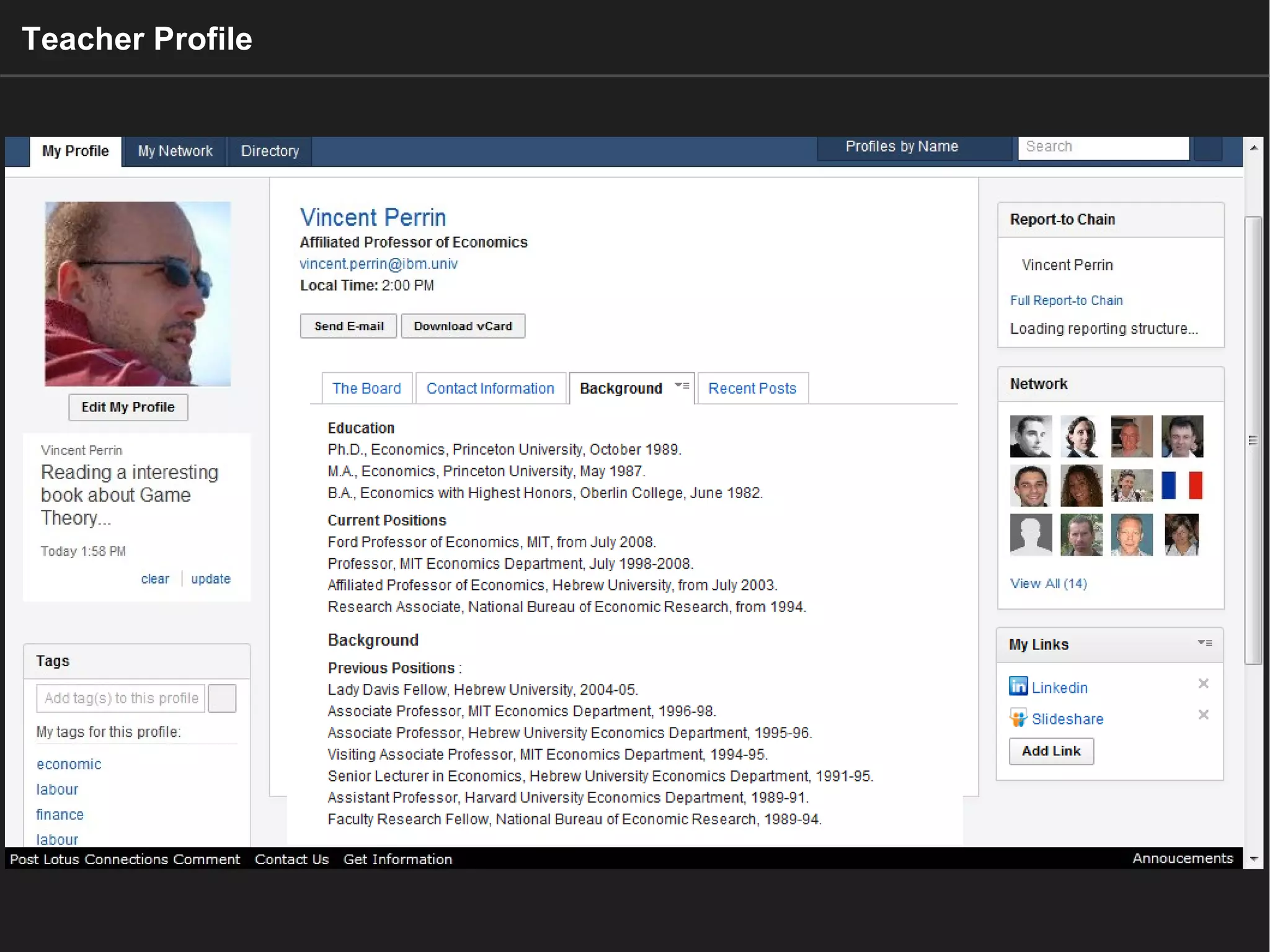Remove the Slideshare link with X
The width and height of the screenshot is (1270, 952).
[1203, 715]
